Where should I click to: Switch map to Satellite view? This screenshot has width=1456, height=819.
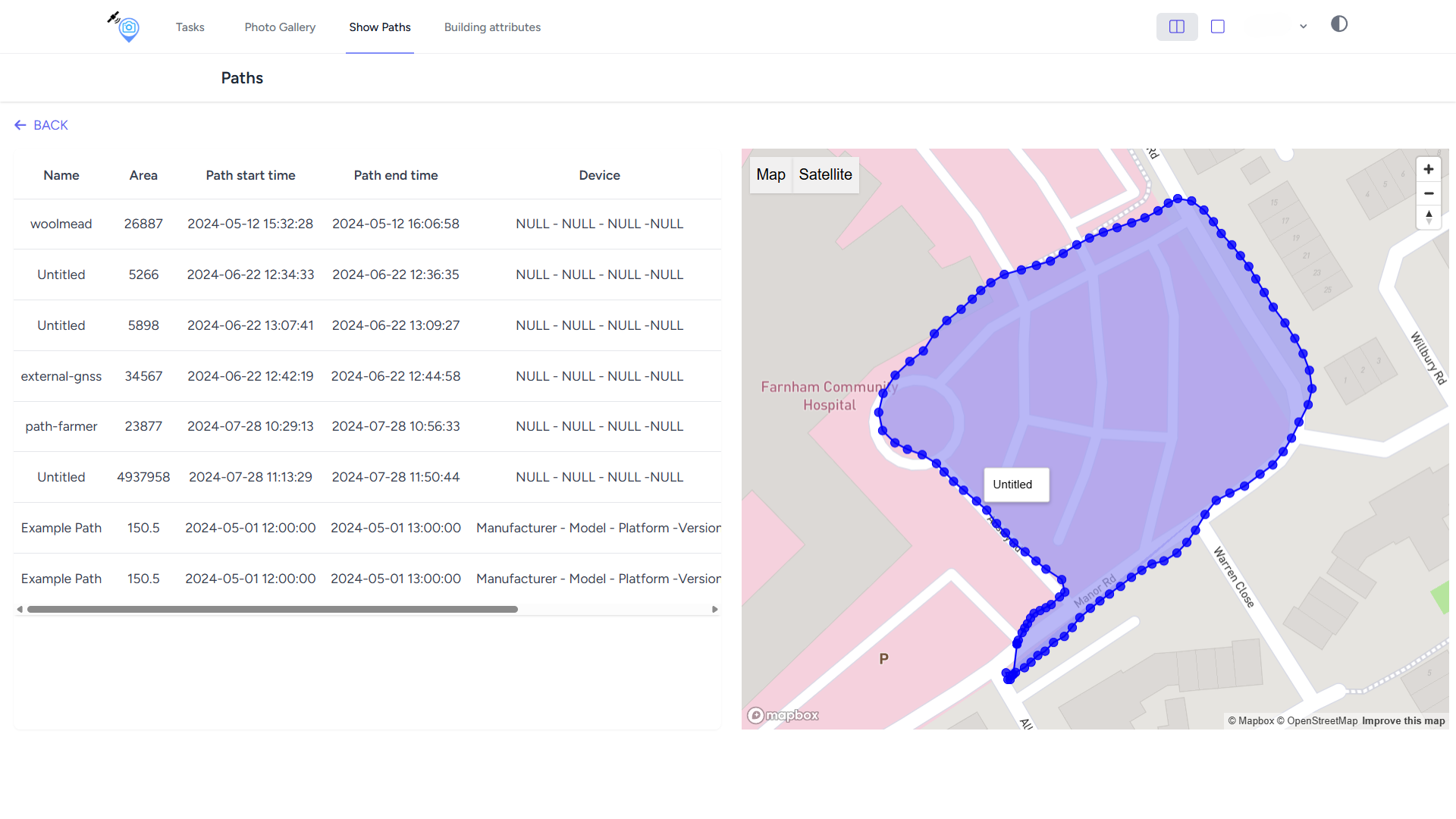coord(825,174)
